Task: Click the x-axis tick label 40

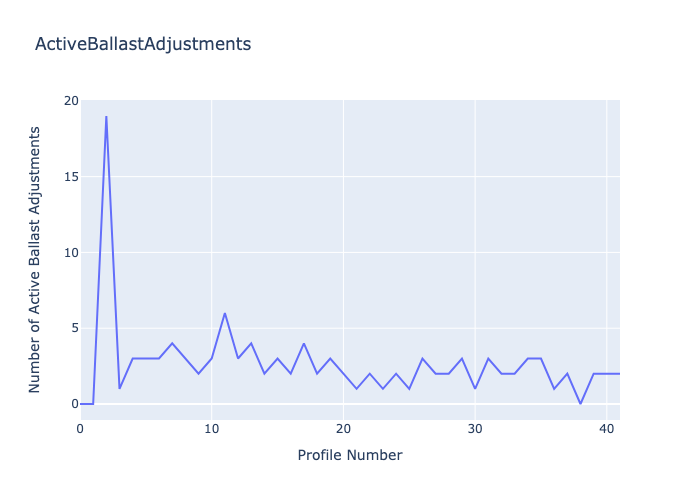Action: pyautogui.click(x=606, y=429)
